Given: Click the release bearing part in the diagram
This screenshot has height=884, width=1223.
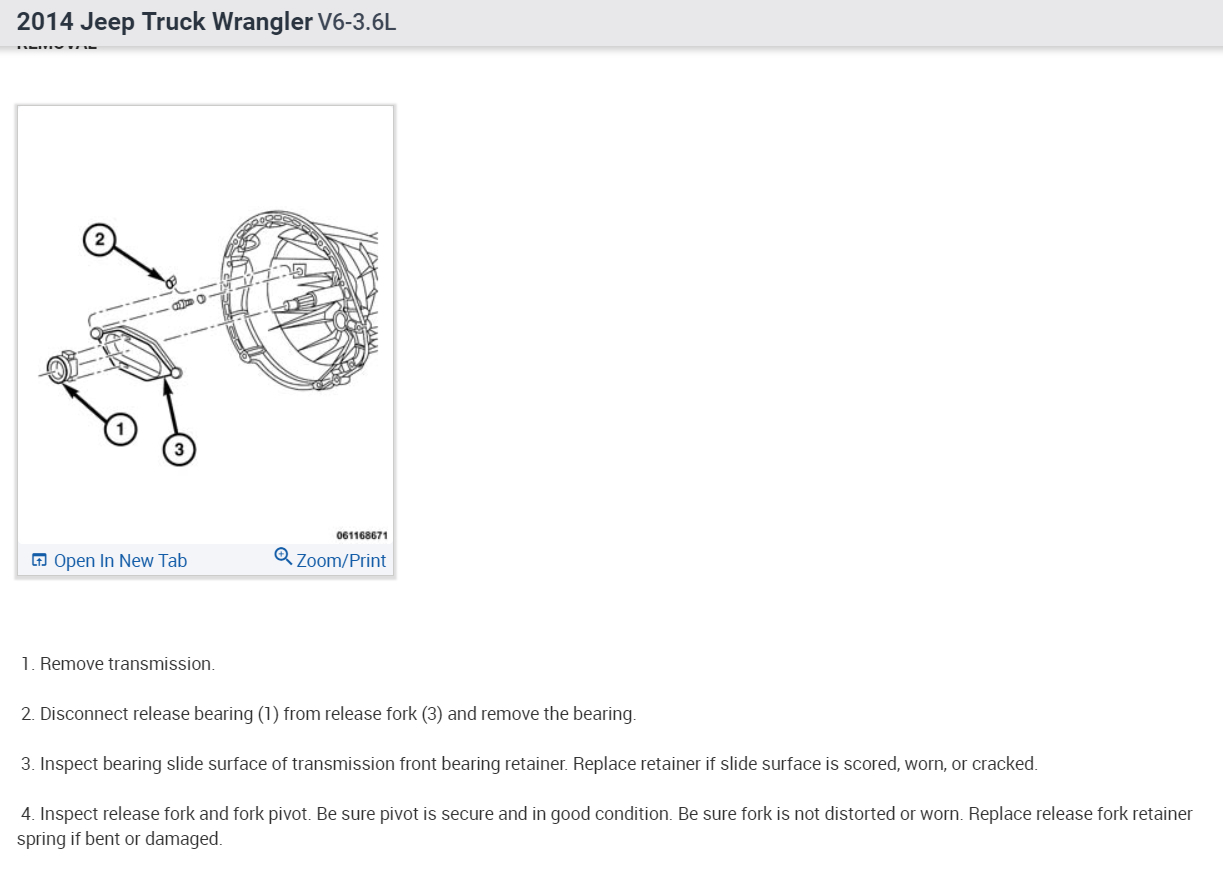Looking at the screenshot, I should click(x=60, y=367).
